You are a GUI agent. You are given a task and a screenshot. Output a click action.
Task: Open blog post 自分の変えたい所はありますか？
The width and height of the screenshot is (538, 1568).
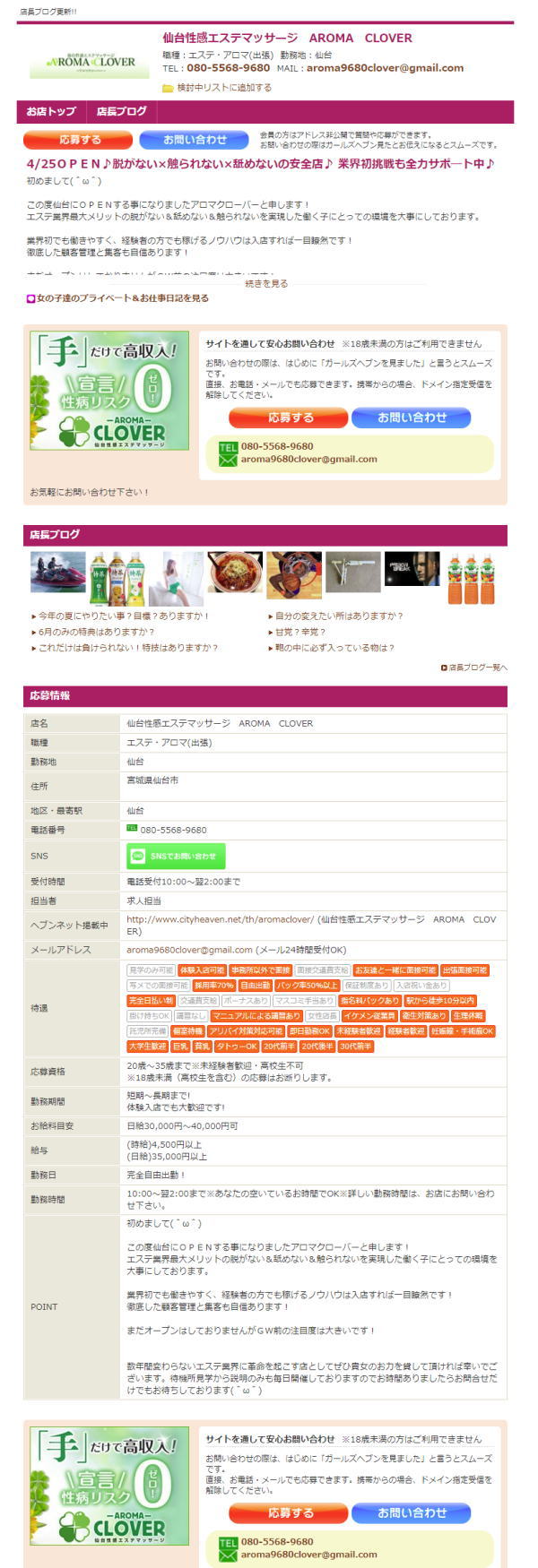339,616
